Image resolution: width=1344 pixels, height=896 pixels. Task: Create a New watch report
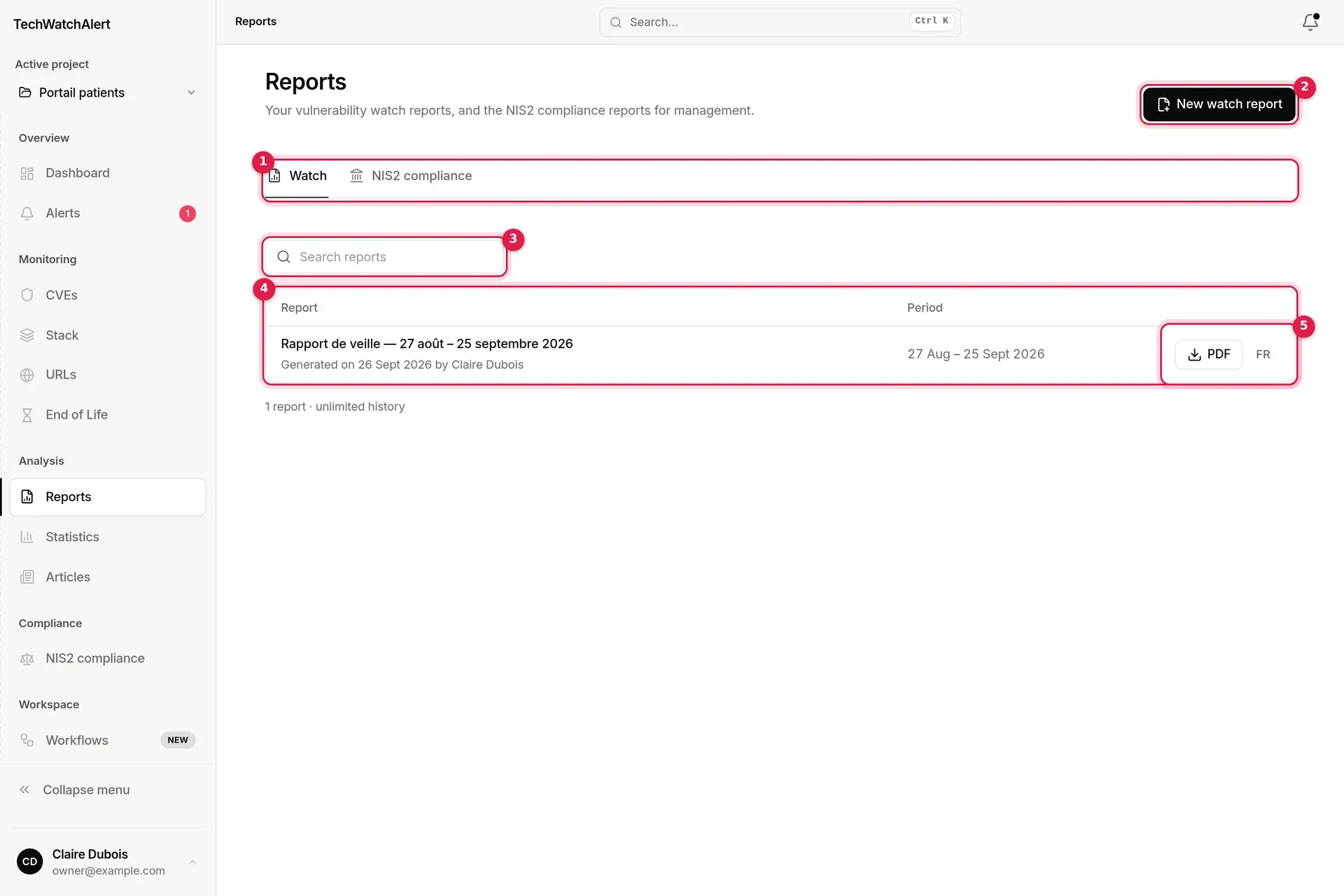[x=1219, y=104]
